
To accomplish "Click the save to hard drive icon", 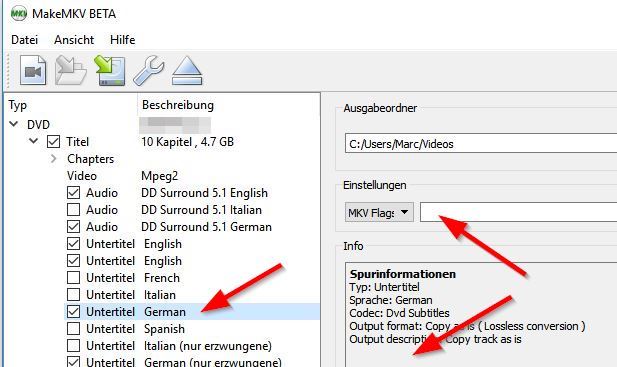I will pyautogui.click(x=110, y=70).
